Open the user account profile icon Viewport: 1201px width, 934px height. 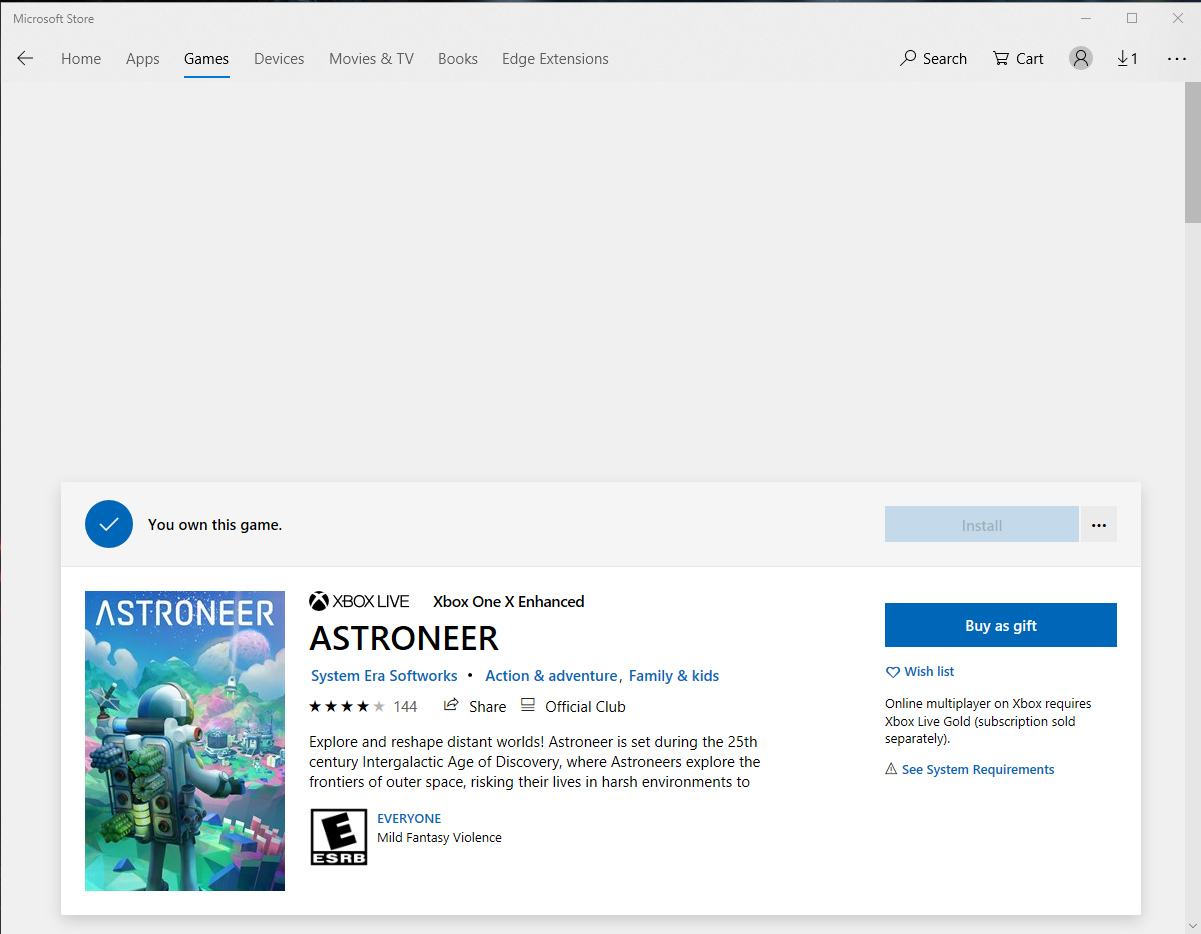[x=1081, y=59]
